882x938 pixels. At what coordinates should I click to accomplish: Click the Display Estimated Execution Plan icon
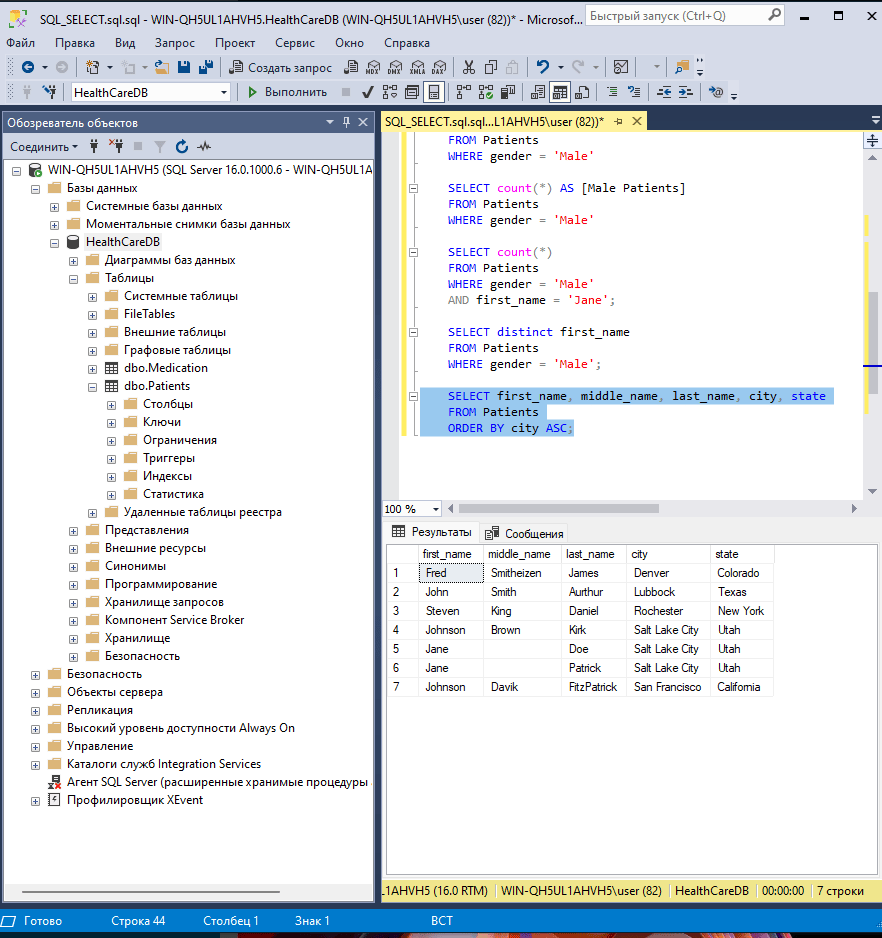(x=390, y=92)
